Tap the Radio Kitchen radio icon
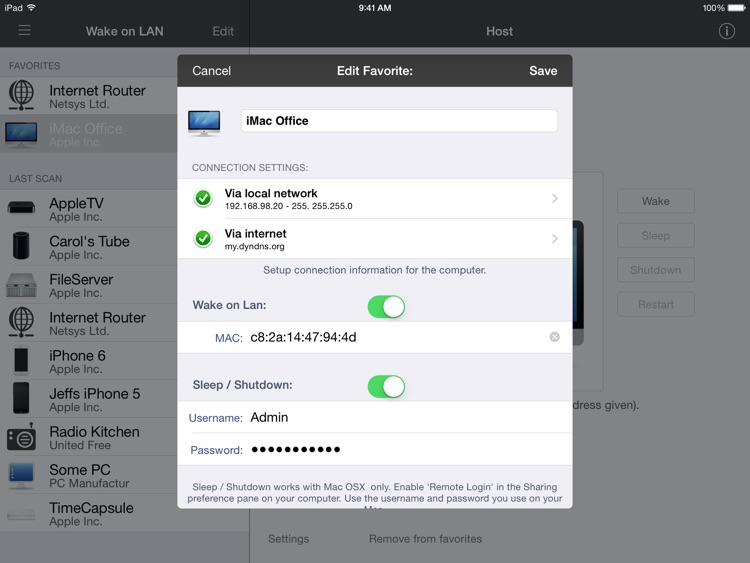The image size is (750, 563). pyautogui.click(x=21, y=437)
